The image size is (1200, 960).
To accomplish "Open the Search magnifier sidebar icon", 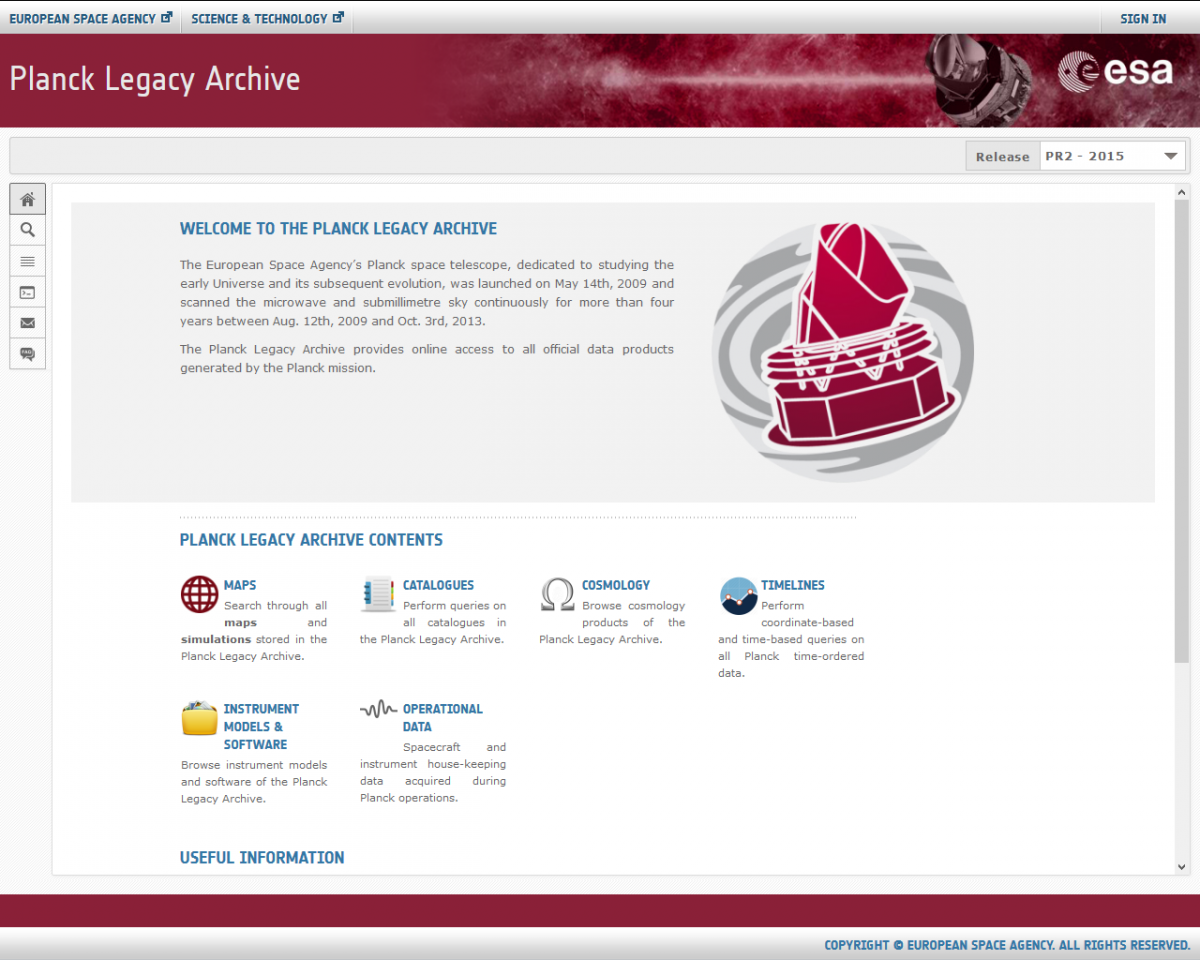I will [28, 230].
